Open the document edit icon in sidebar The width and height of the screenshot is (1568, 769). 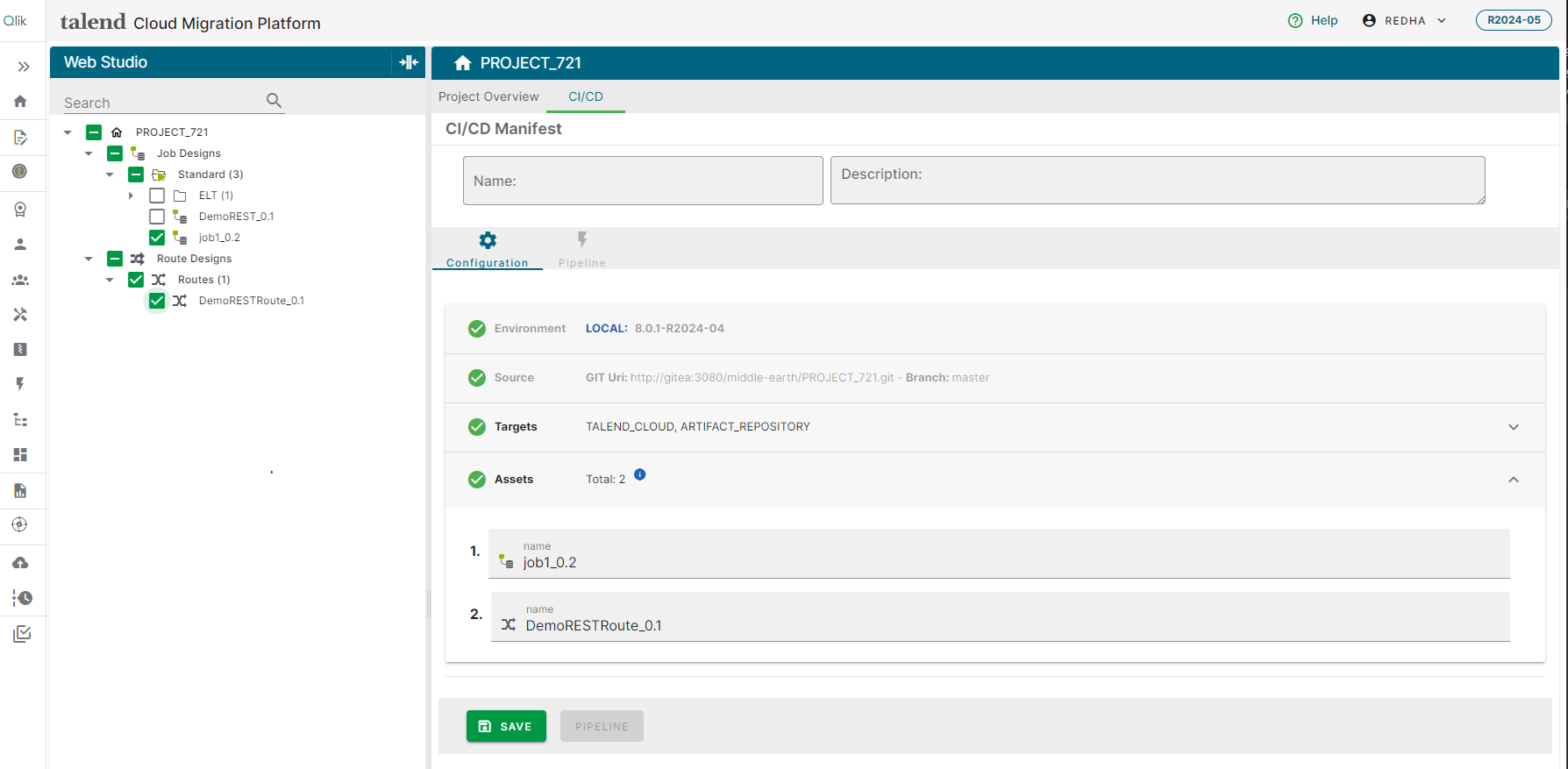pos(20,137)
